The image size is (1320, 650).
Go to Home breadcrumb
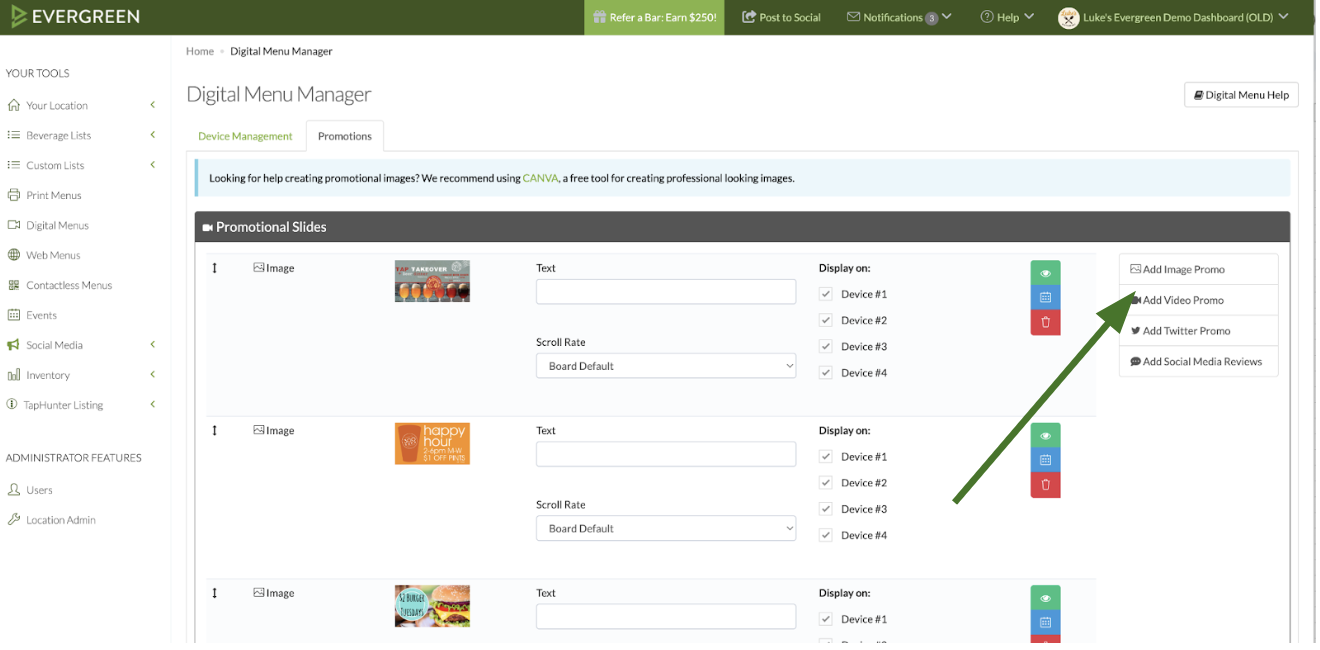[200, 51]
